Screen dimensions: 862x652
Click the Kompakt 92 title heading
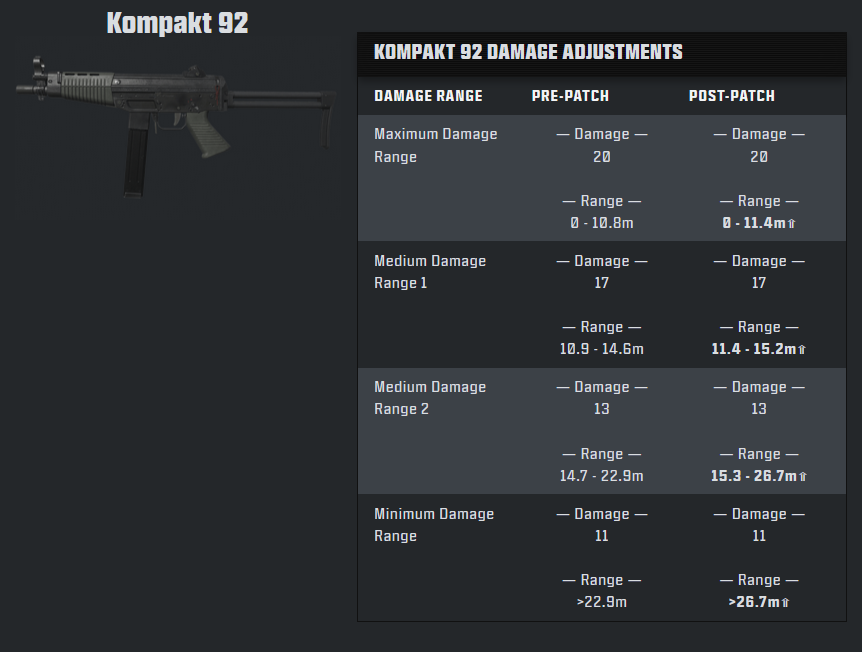point(177,23)
